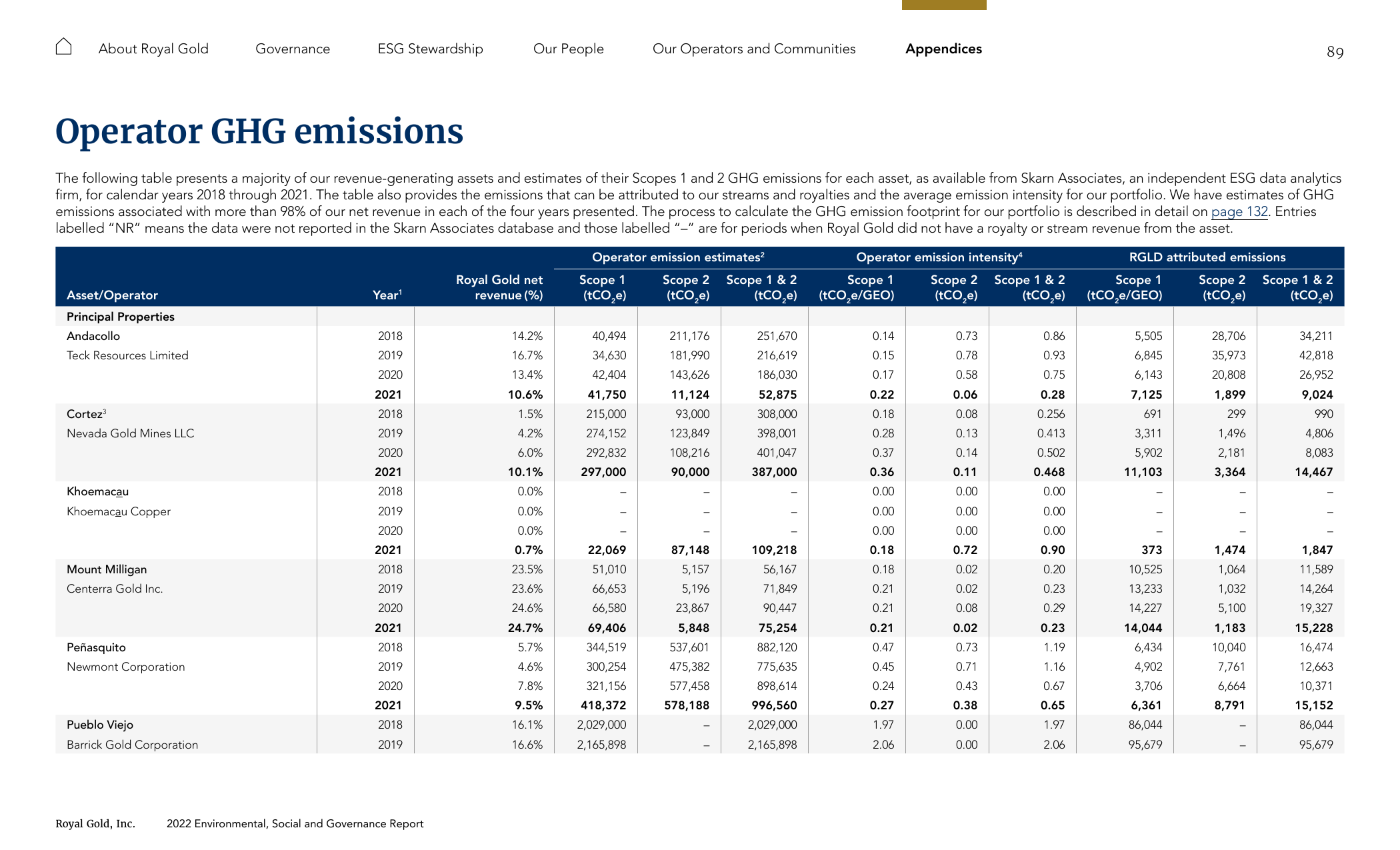Select Mount Milligan 2021 revenue 24.7%
The height and width of the screenshot is (850, 1400).
coord(525,628)
